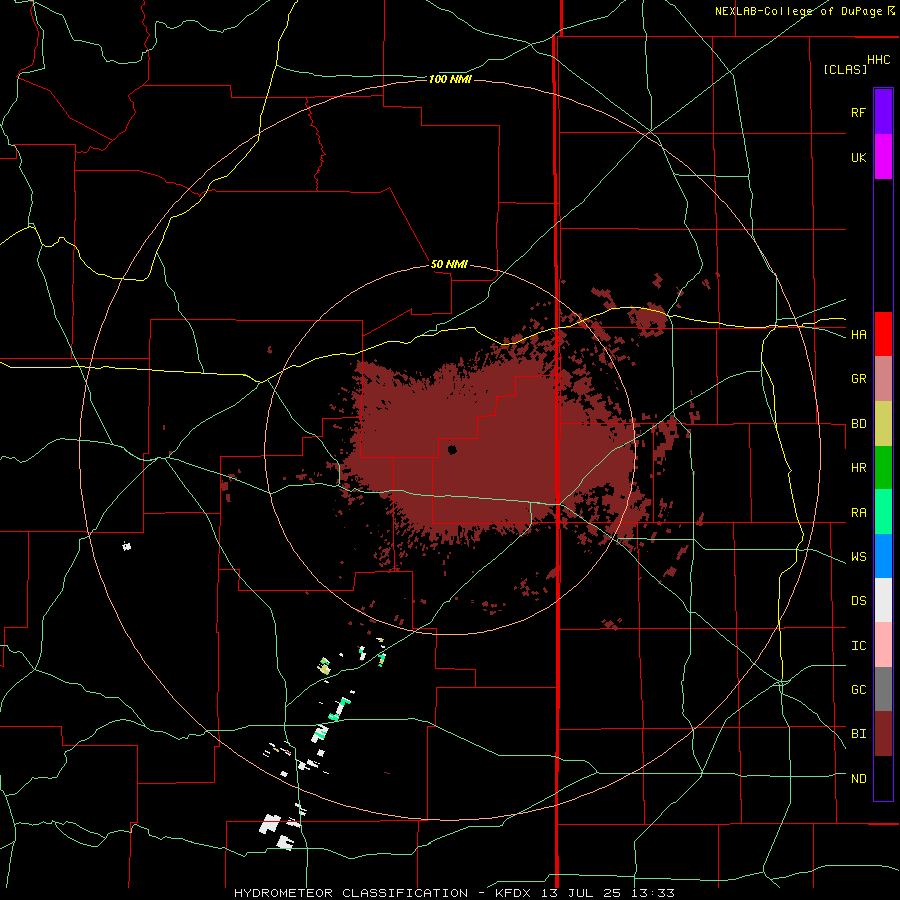900x900 pixels.
Task: Click the DS legend label
Action: click(858, 601)
